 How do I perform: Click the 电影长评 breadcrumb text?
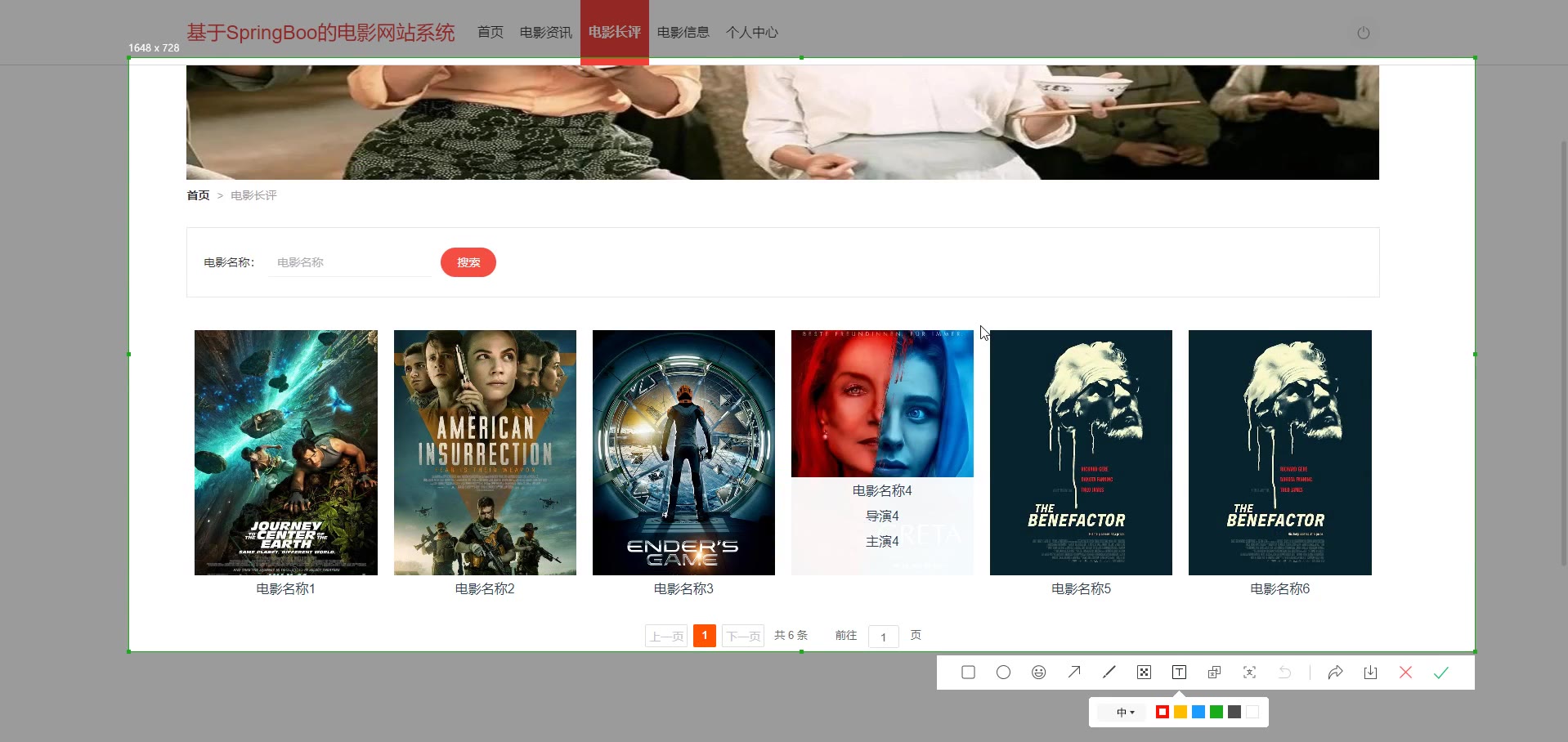(253, 195)
